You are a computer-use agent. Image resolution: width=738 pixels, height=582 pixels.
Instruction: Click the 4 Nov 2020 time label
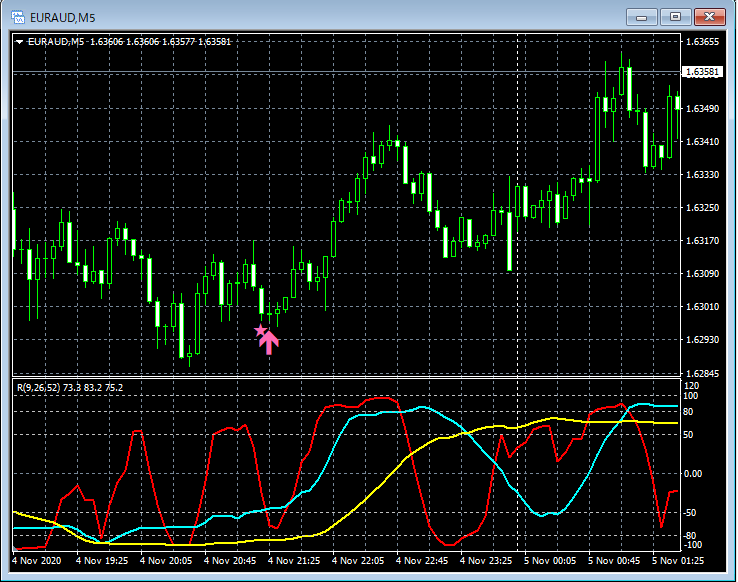coord(36,561)
